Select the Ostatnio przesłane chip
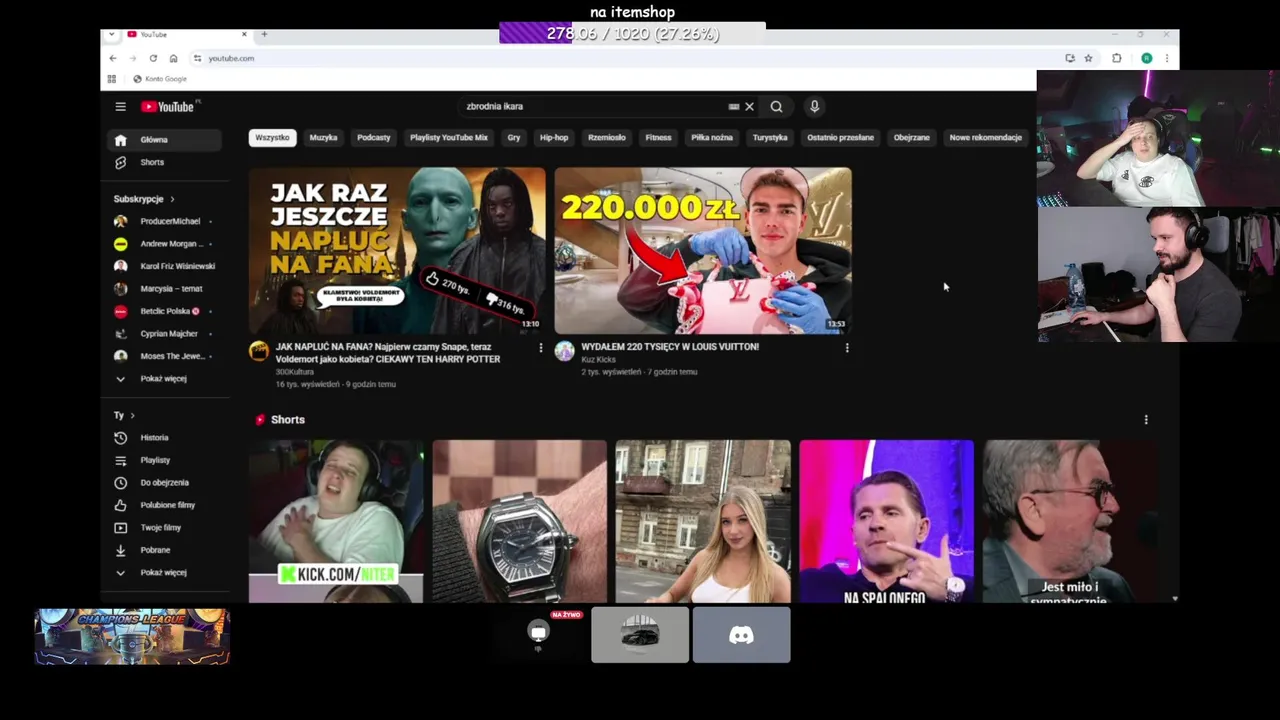The height and width of the screenshot is (720, 1280). coord(840,138)
